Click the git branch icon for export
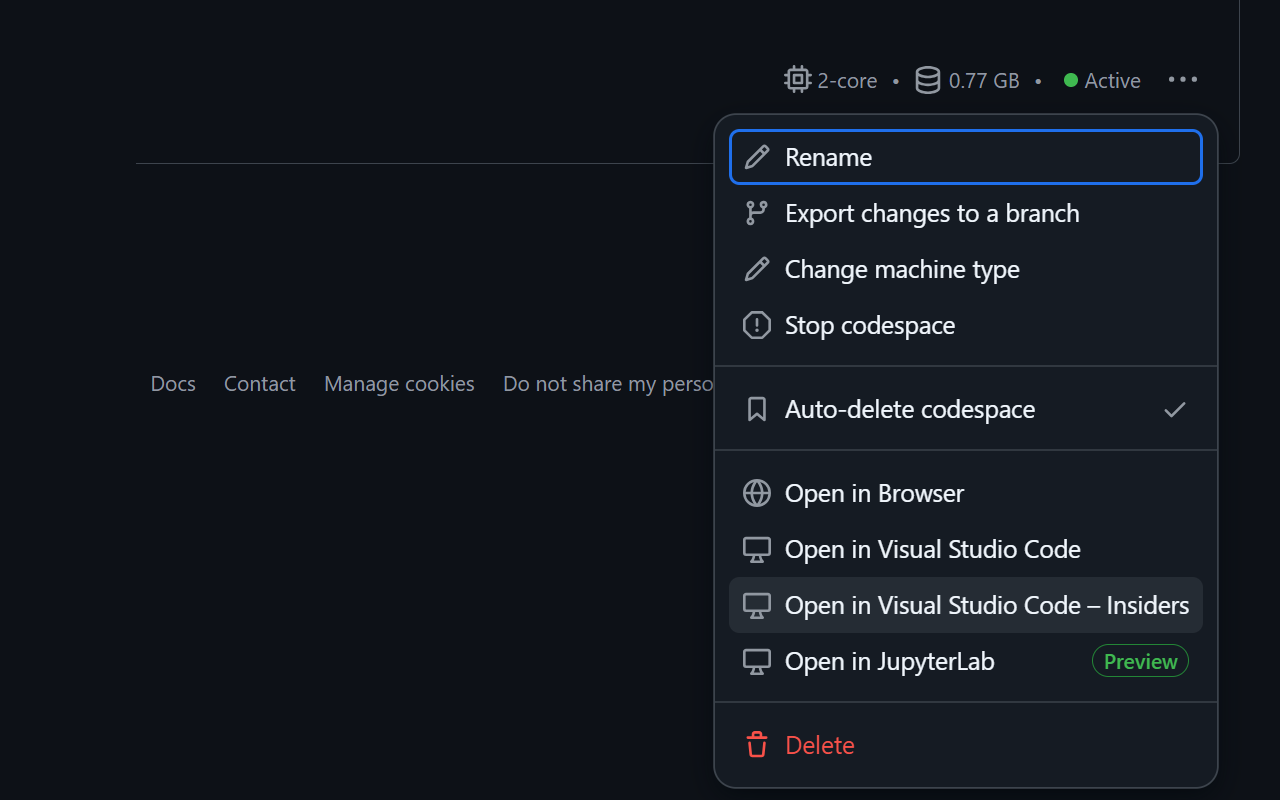Screen dimensions: 1280x800 point(757,213)
